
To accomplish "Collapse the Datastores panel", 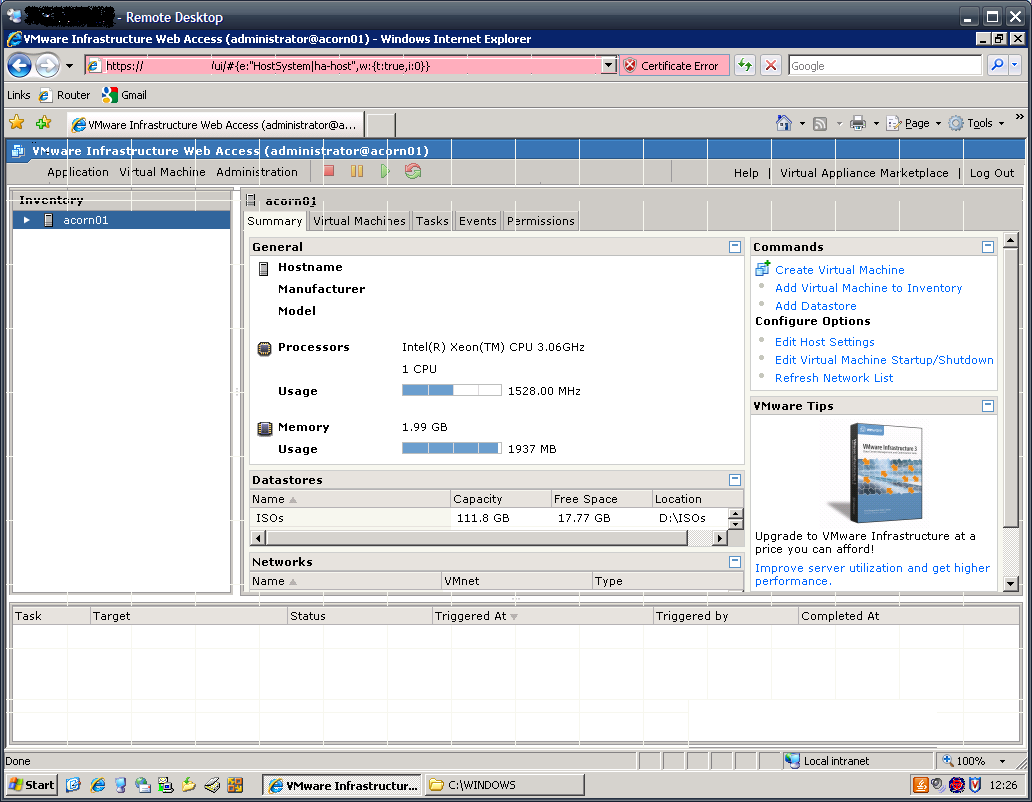I will click(735, 480).
